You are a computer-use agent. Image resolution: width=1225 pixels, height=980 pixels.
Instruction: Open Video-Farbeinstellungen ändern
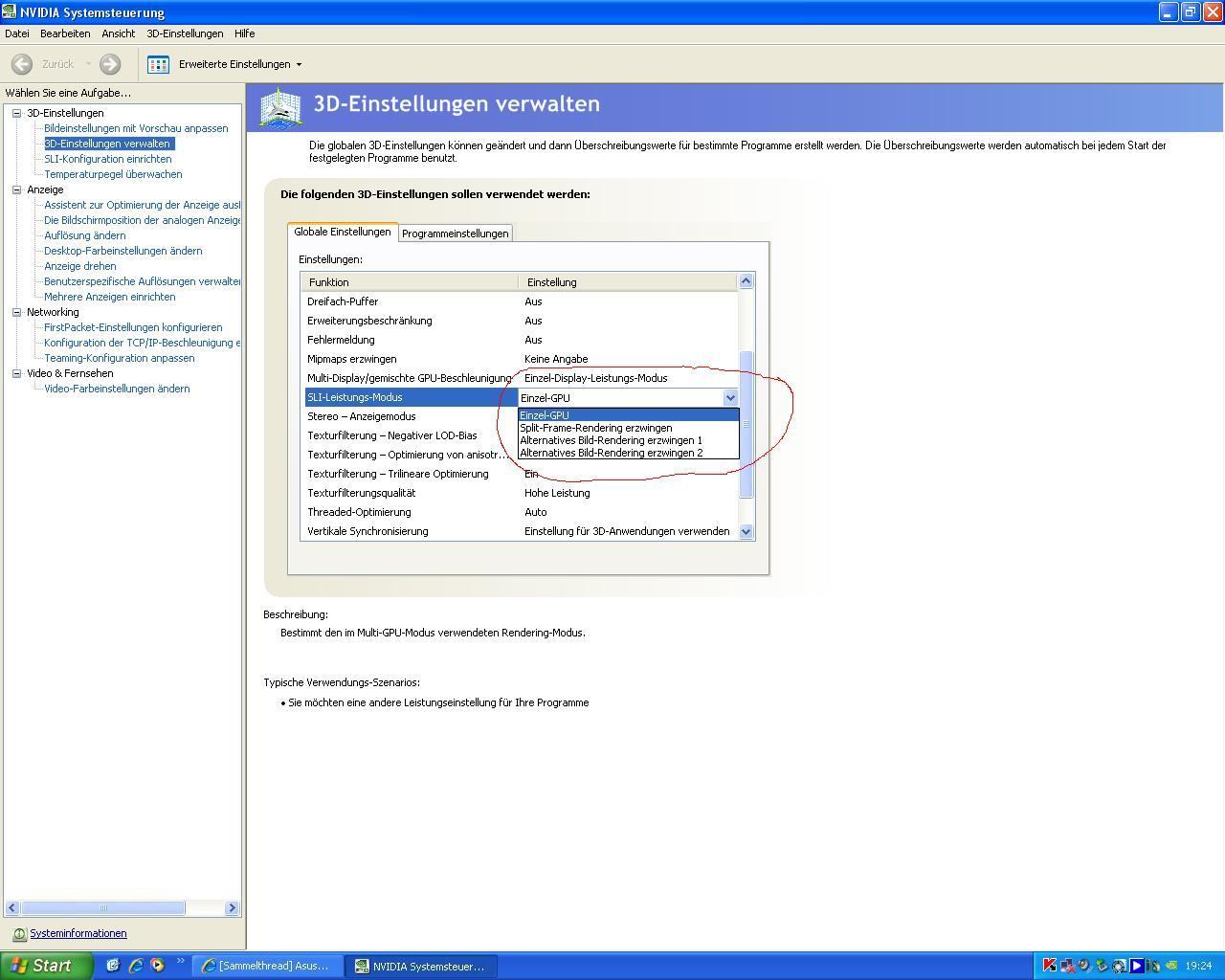point(117,389)
